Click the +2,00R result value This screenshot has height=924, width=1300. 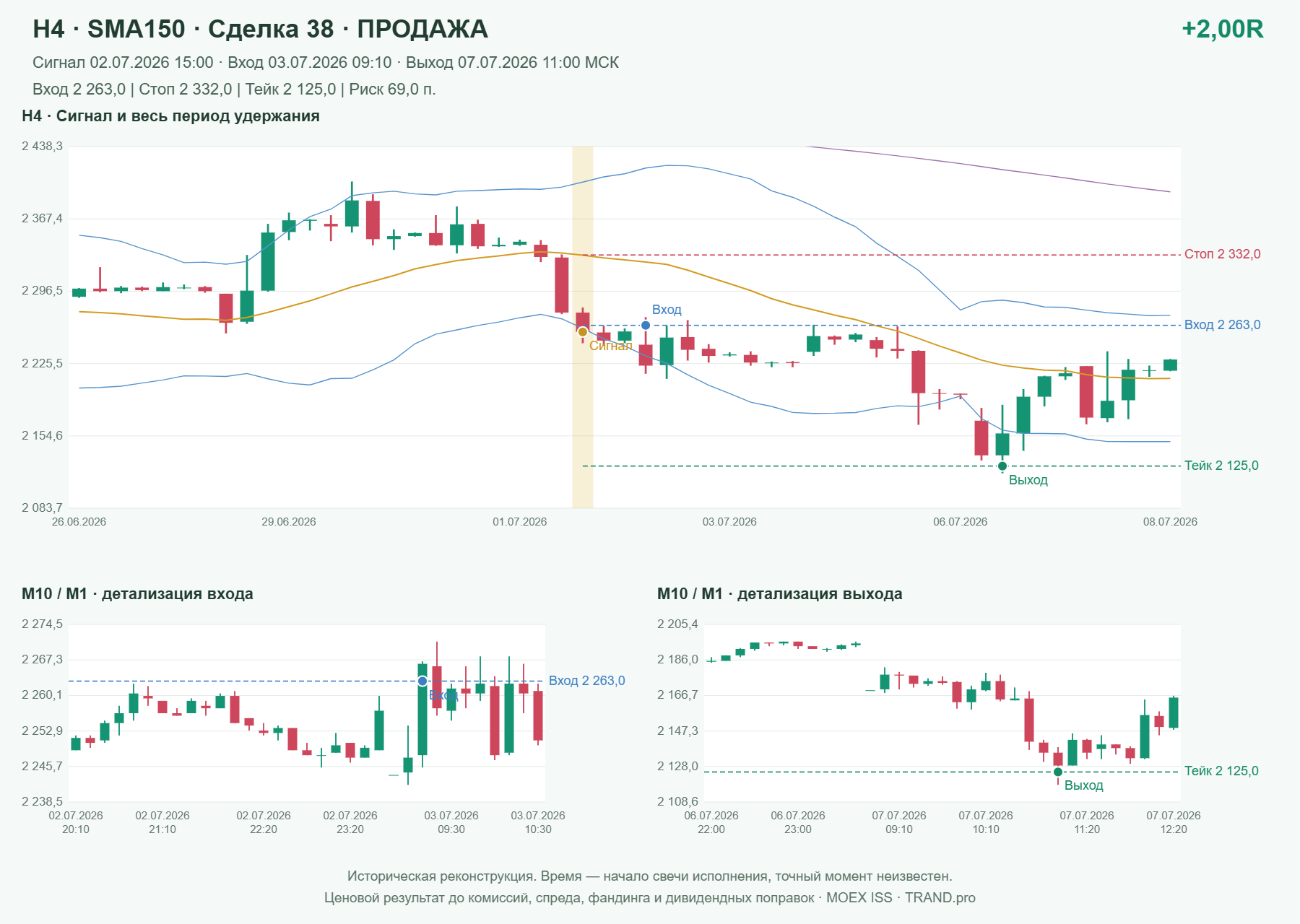1222,29
